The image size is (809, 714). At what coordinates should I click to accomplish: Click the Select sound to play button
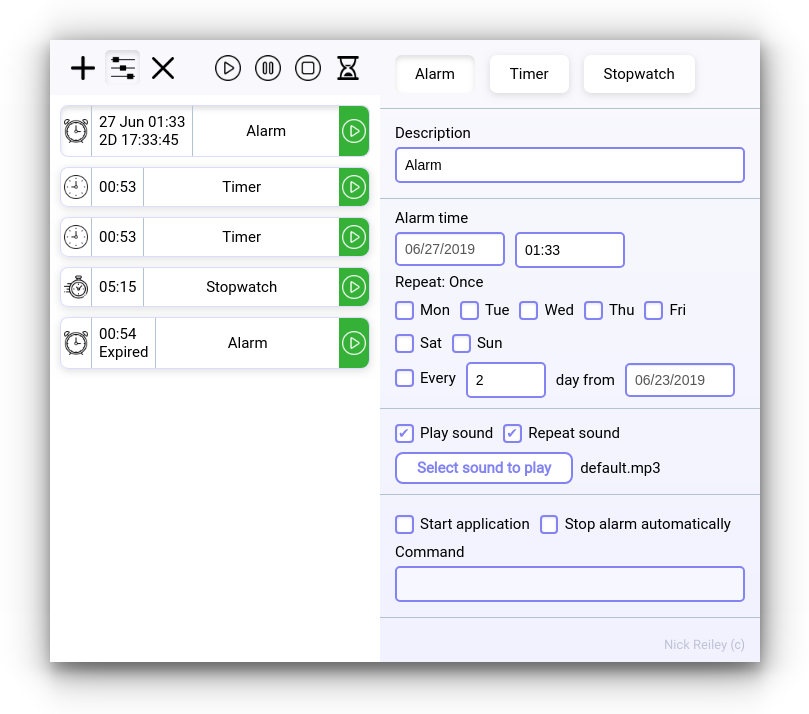[x=484, y=468]
